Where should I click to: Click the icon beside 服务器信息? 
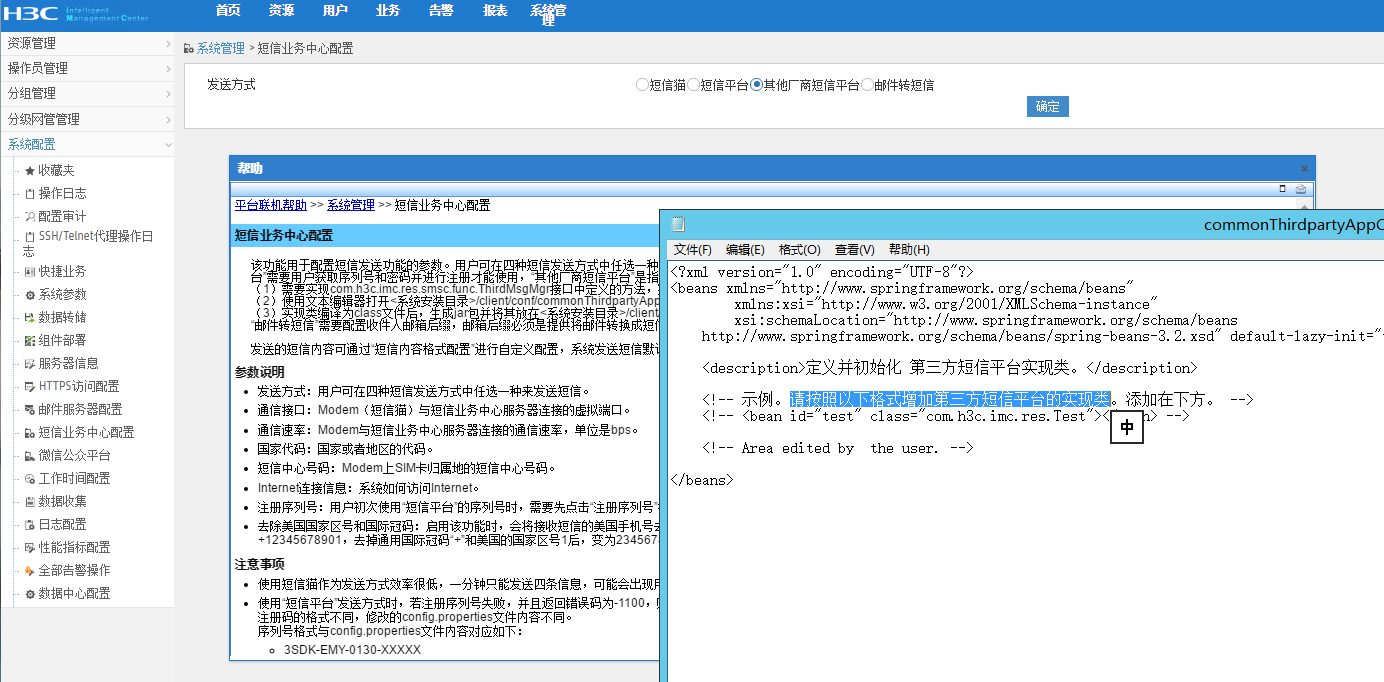pos(30,364)
